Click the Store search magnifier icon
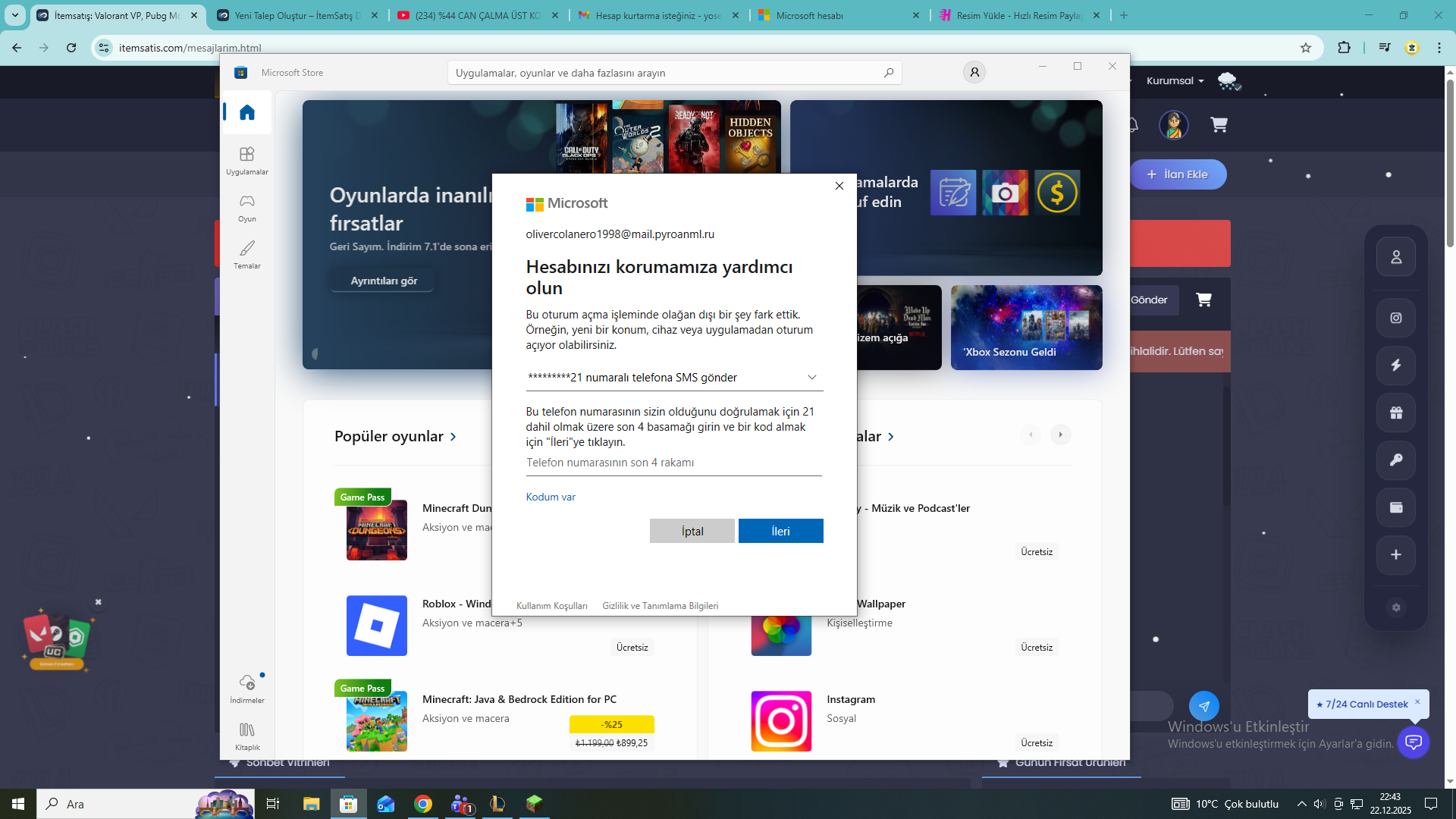The height and width of the screenshot is (819, 1456). coord(889,73)
